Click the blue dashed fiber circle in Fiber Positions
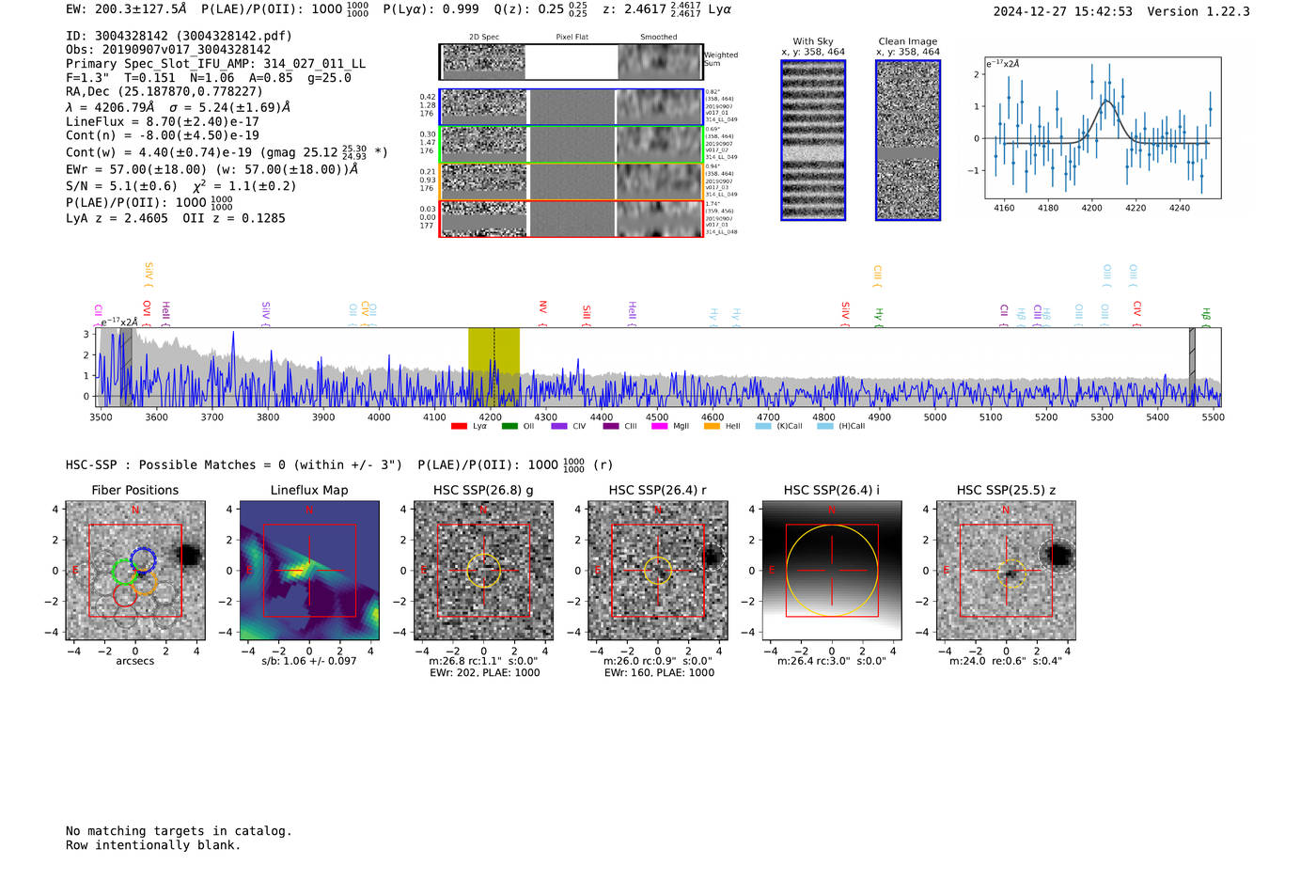The image size is (1316, 896). (143, 559)
